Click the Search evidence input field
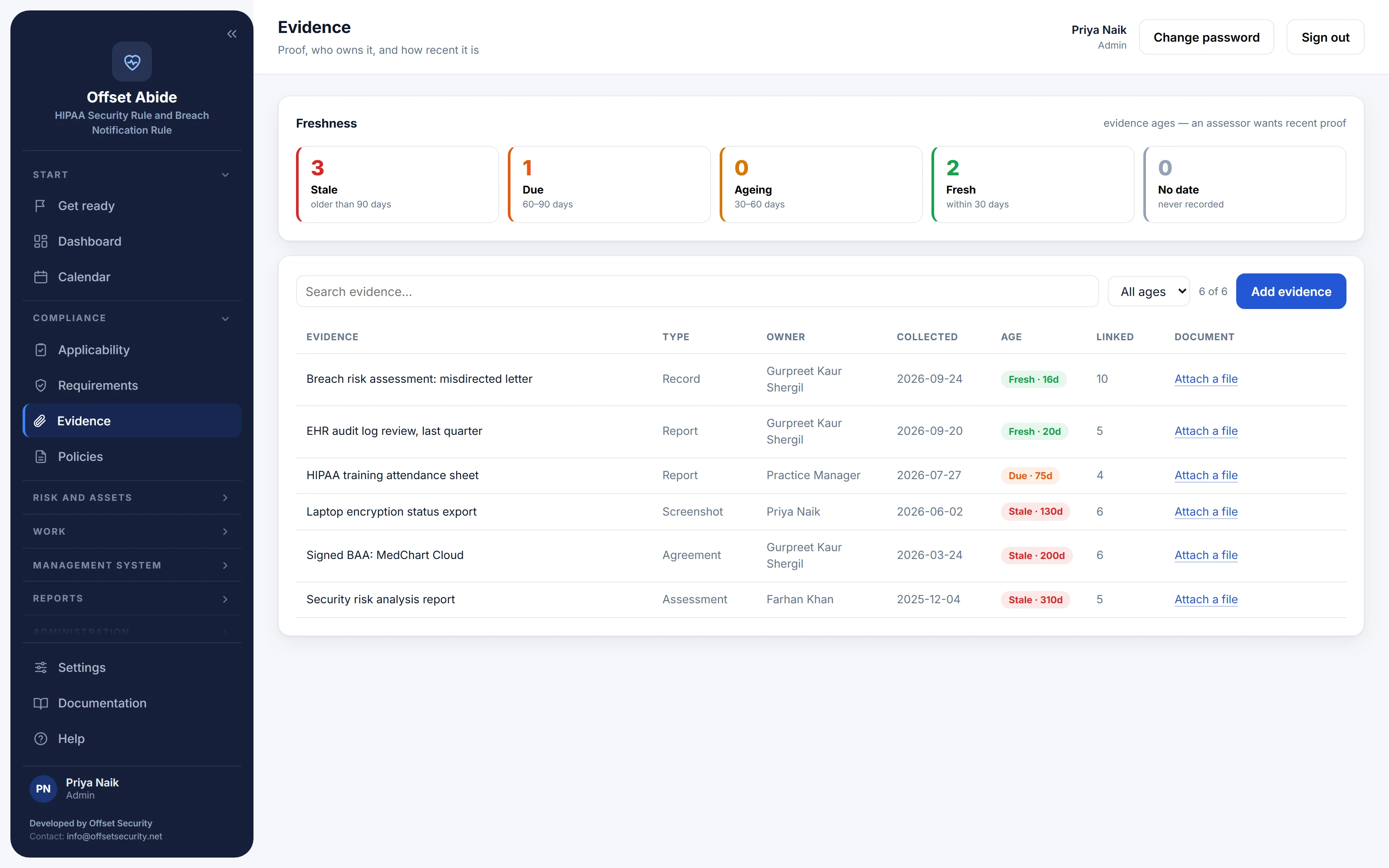The height and width of the screenshot is (868, 1389). tap(697, 292)
